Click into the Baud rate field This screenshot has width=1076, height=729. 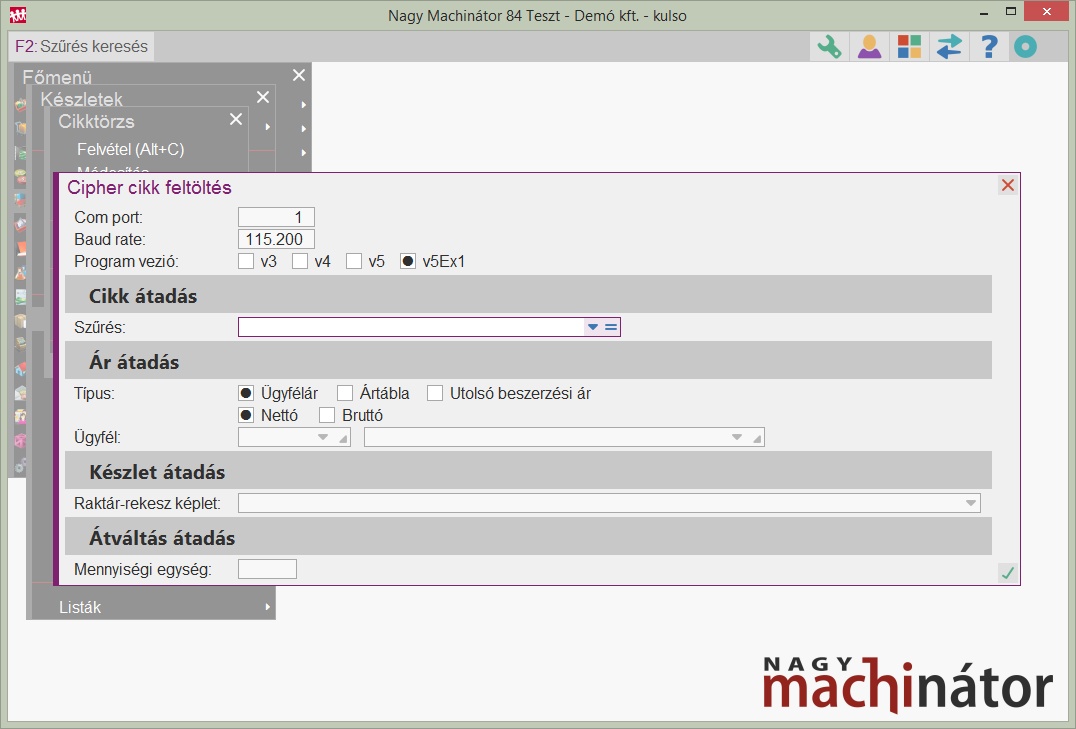(x=276, y=240)
